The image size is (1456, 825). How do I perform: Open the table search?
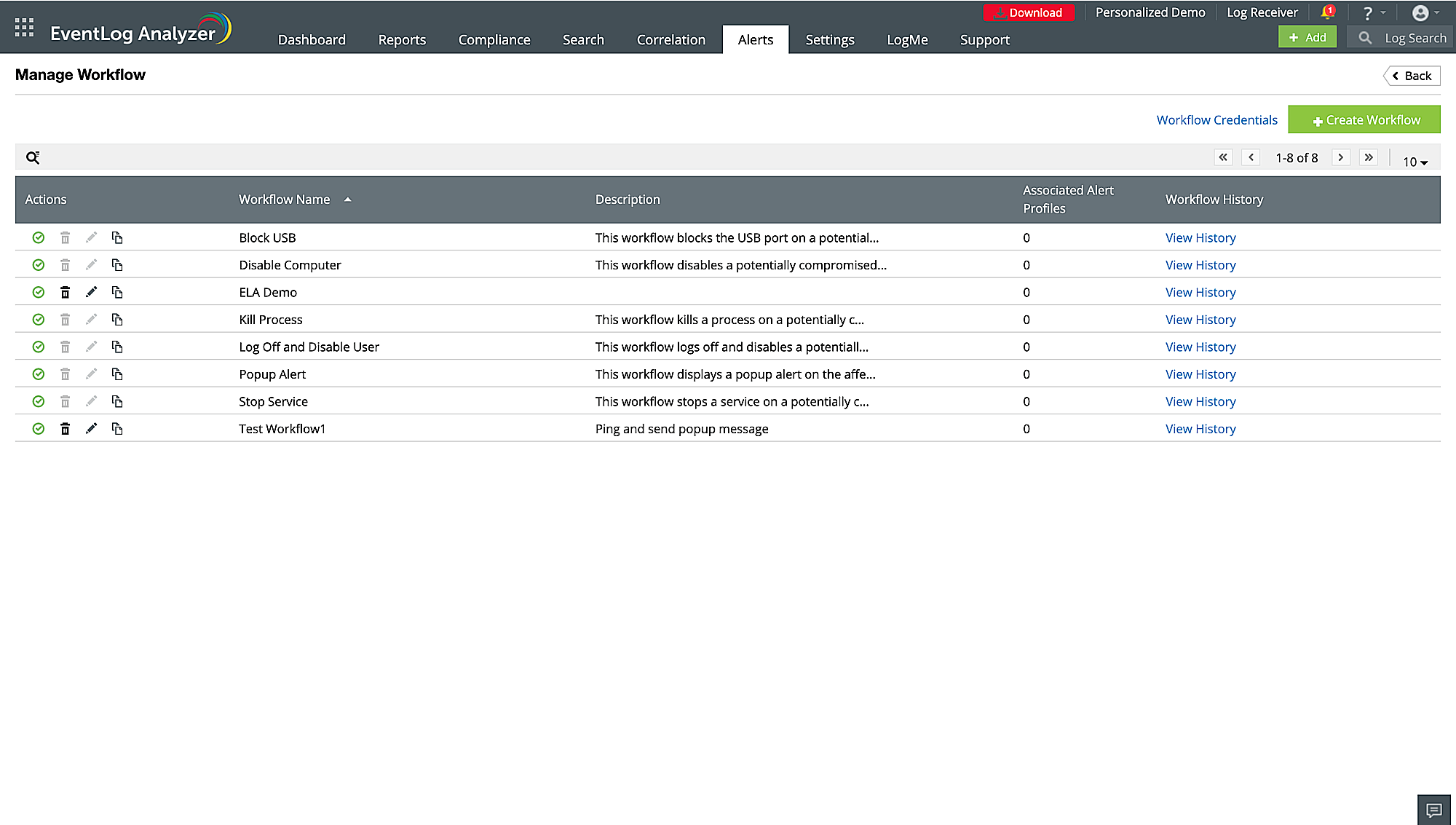click(x=32, y=157)
